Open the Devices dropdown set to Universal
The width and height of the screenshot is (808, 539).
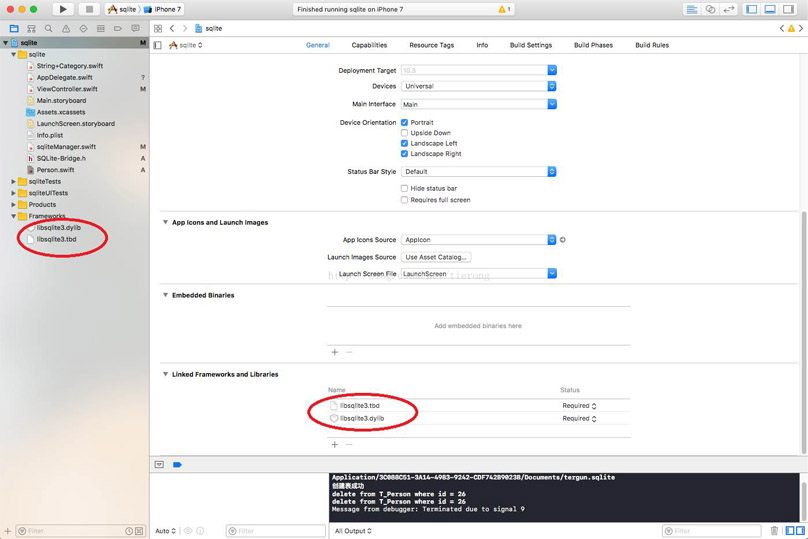478,86
